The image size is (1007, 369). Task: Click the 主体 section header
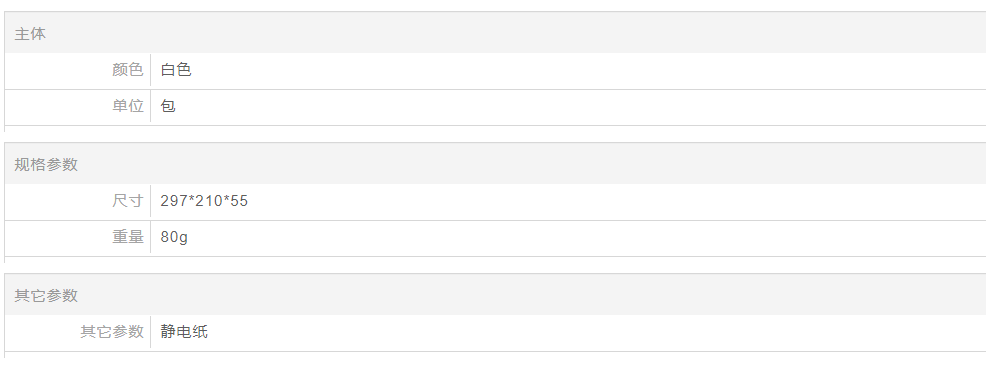tap(30, 34)
